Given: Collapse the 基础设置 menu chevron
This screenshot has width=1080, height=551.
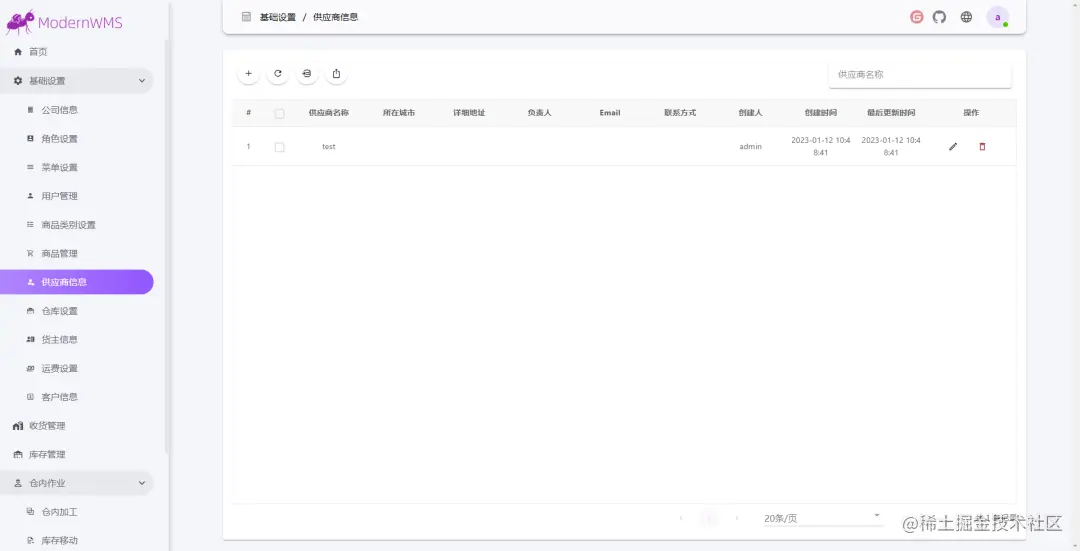Looking at the screenshot, I should coord(142,81).
